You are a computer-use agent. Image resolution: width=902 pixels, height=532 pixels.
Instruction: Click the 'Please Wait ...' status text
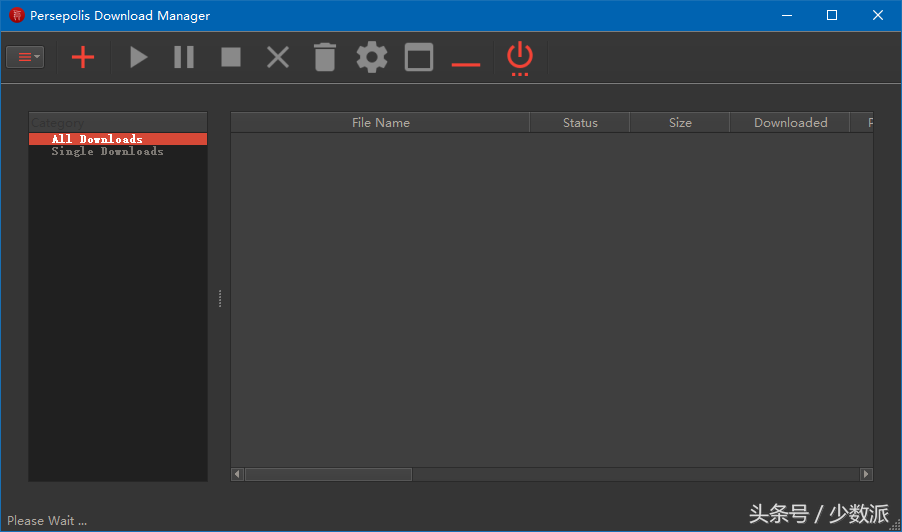[x=47, y=520]
